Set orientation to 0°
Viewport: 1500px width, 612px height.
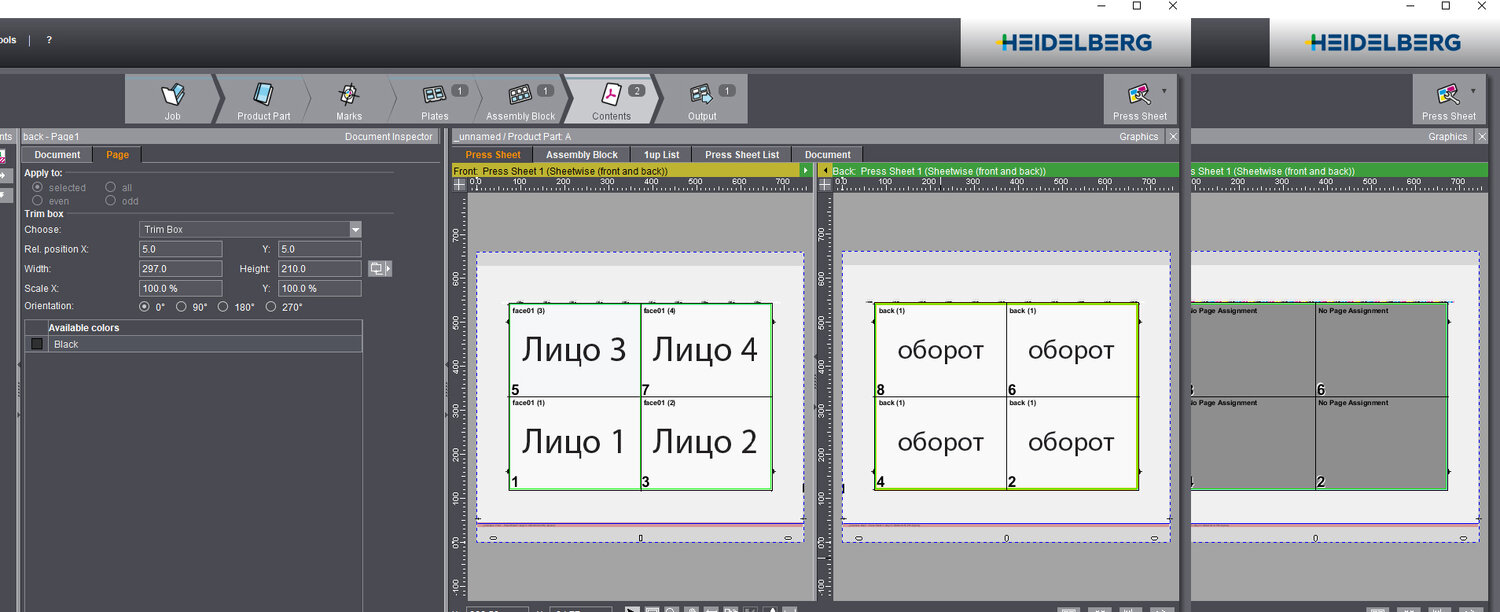click(x=144, y=307)
